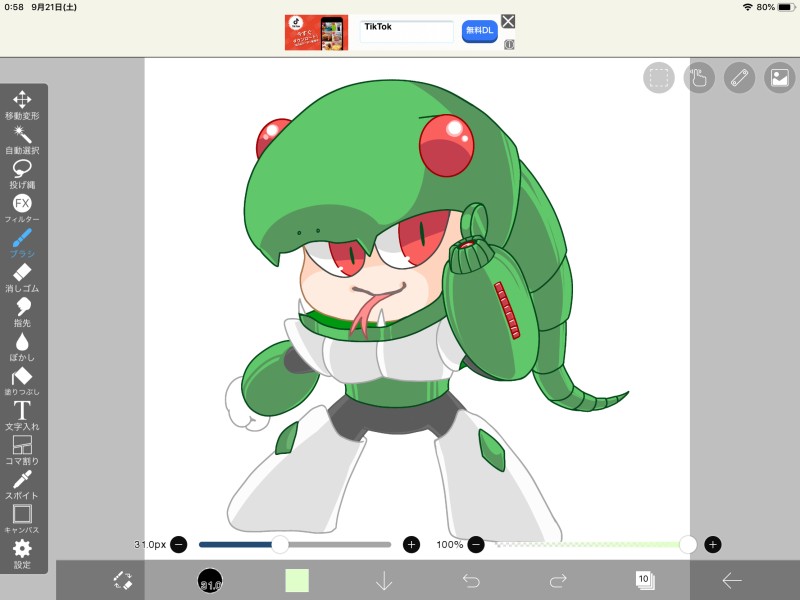Select the Blur (ぼかし) tool
Viewport: 800px width, 600px height.
tap(22, 347)
